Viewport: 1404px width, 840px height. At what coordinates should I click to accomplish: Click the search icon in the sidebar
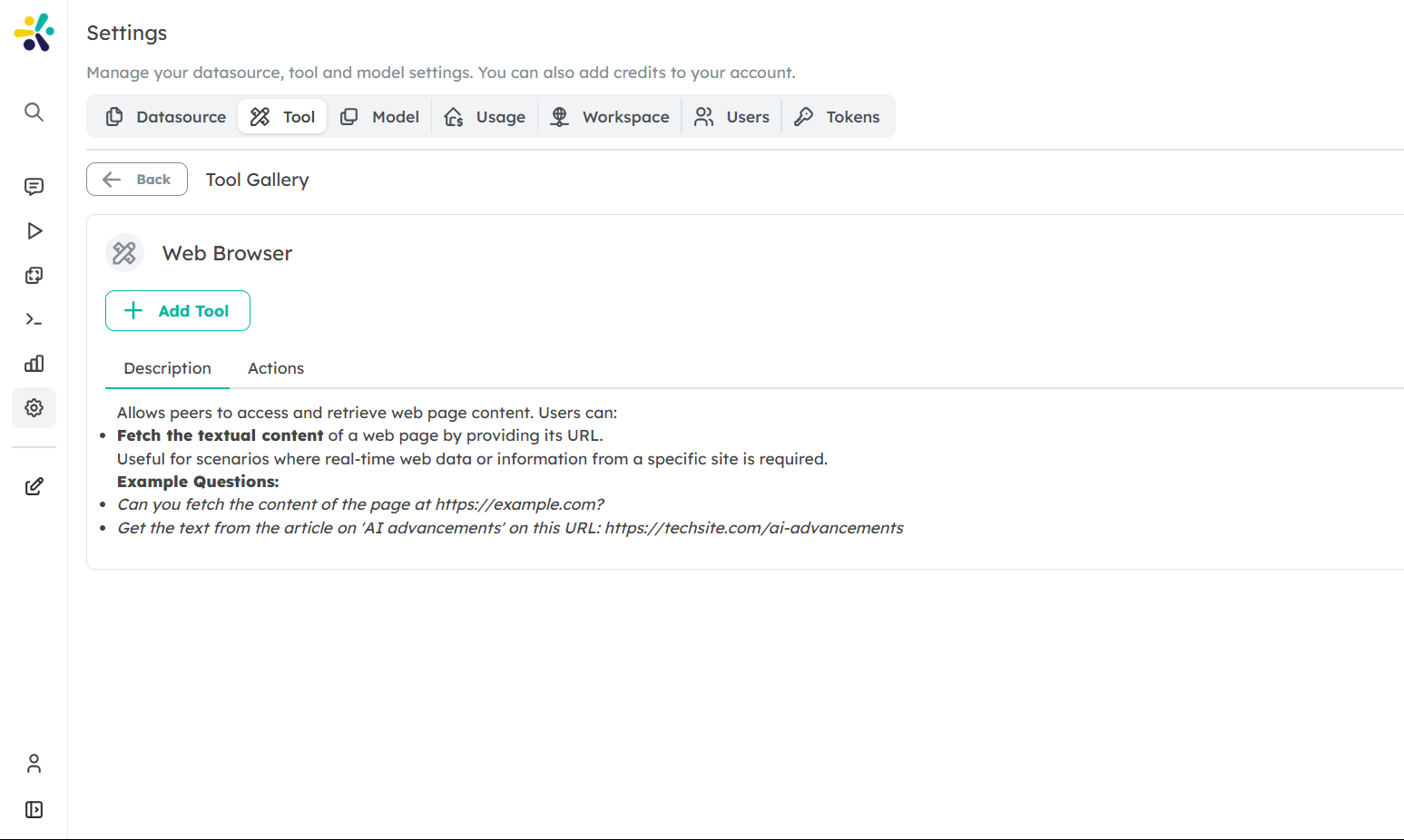[x=34, y=112]
